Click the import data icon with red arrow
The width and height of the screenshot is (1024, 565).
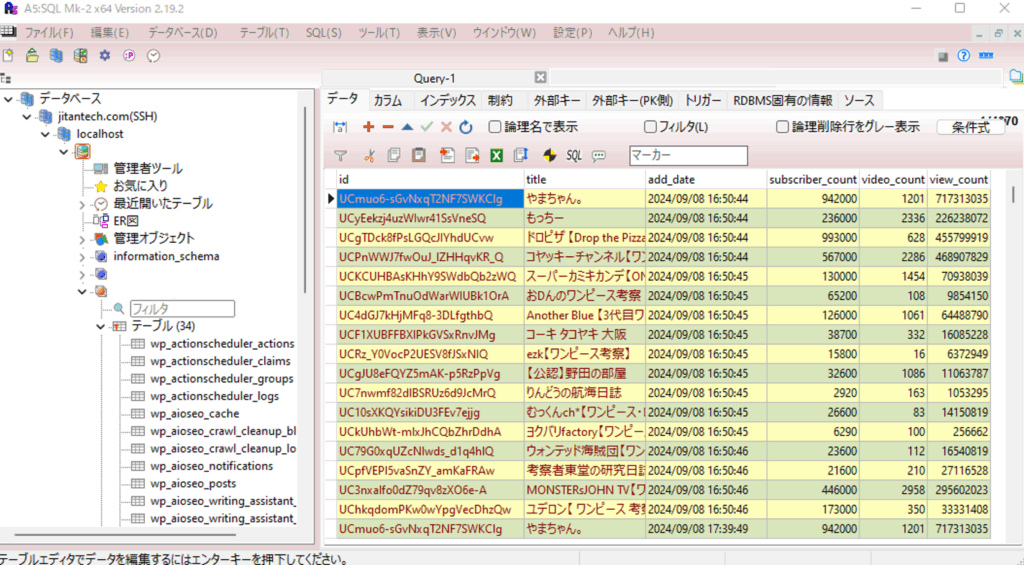[x=447, y=155]
